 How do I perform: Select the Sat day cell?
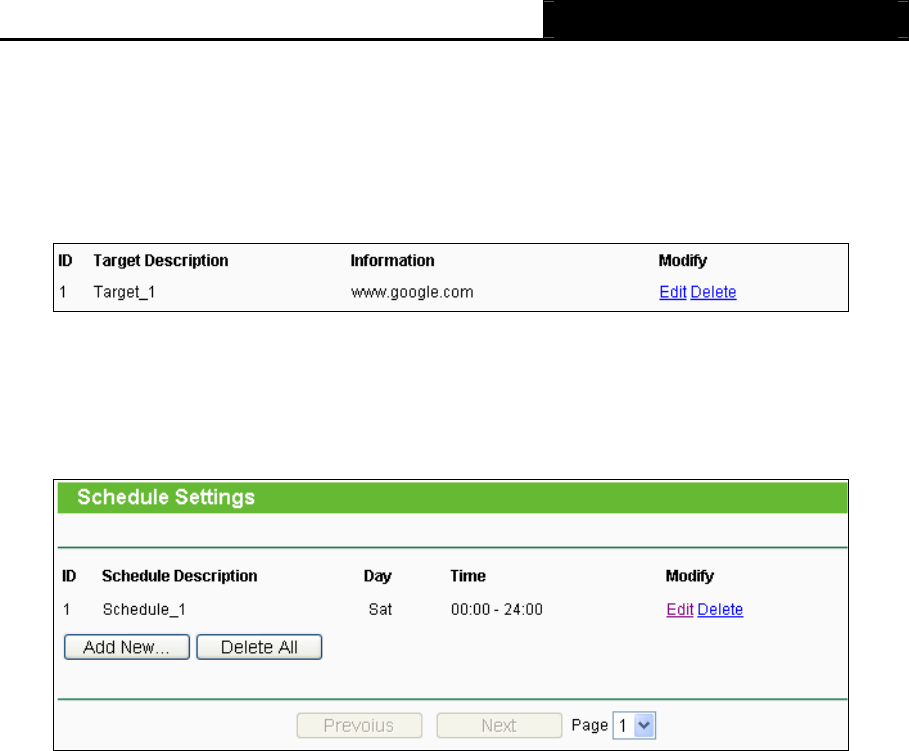tap(380, 609)
